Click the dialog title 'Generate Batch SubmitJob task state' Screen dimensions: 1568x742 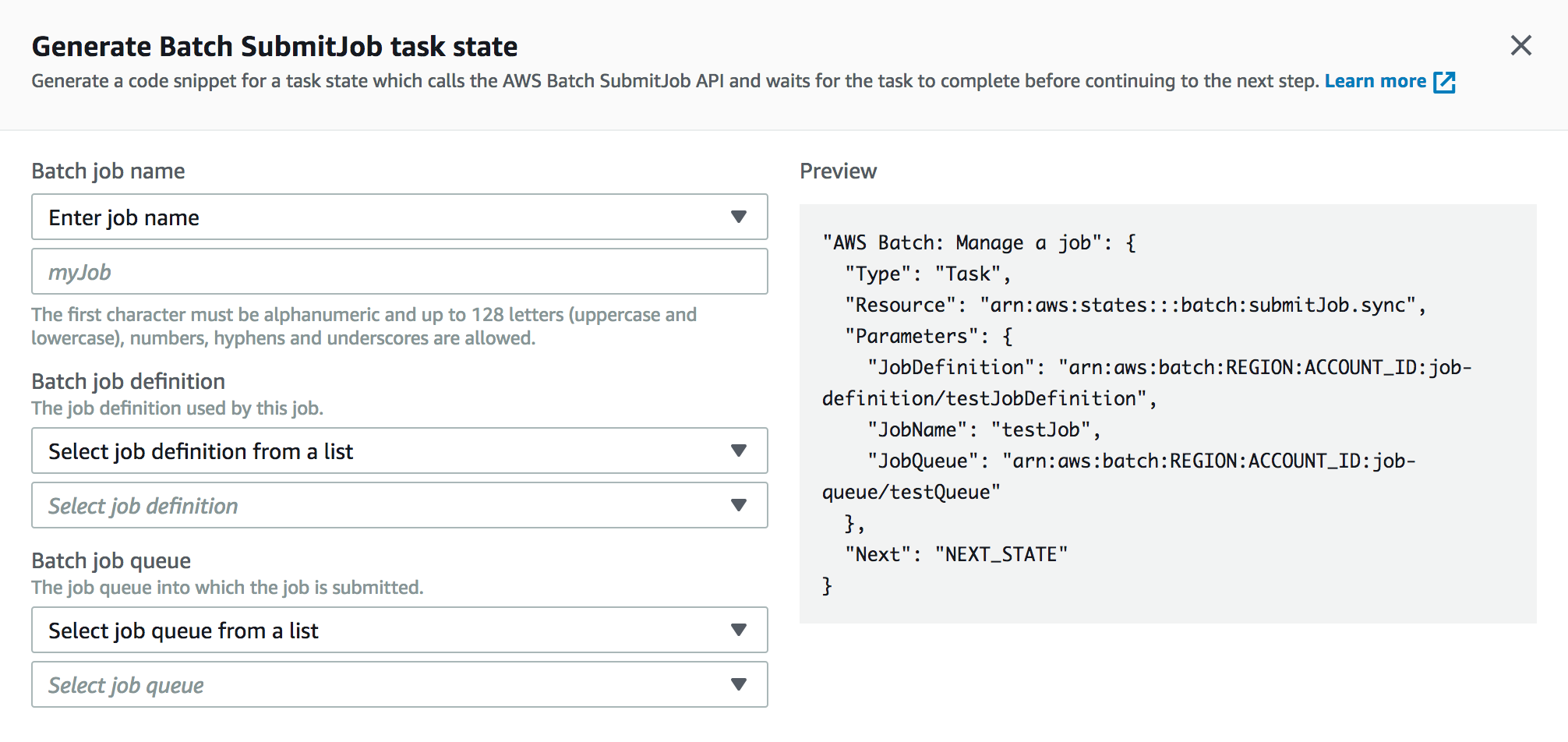[x=275, y=47]
